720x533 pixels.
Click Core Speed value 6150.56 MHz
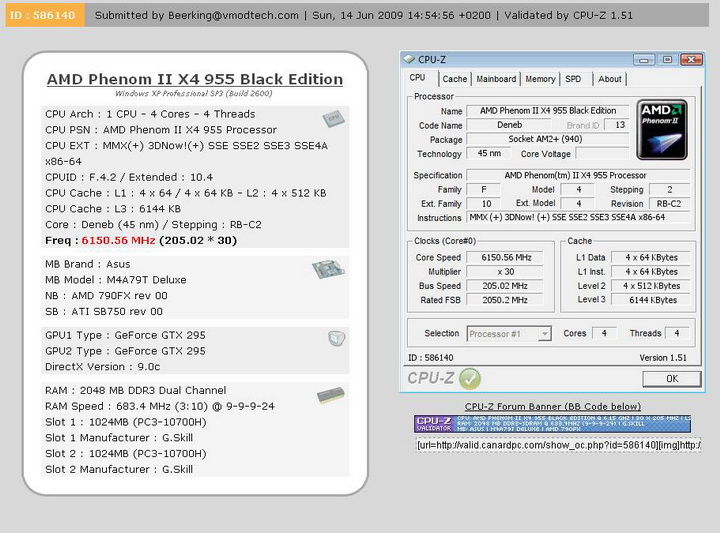click(x=505, y=258)
